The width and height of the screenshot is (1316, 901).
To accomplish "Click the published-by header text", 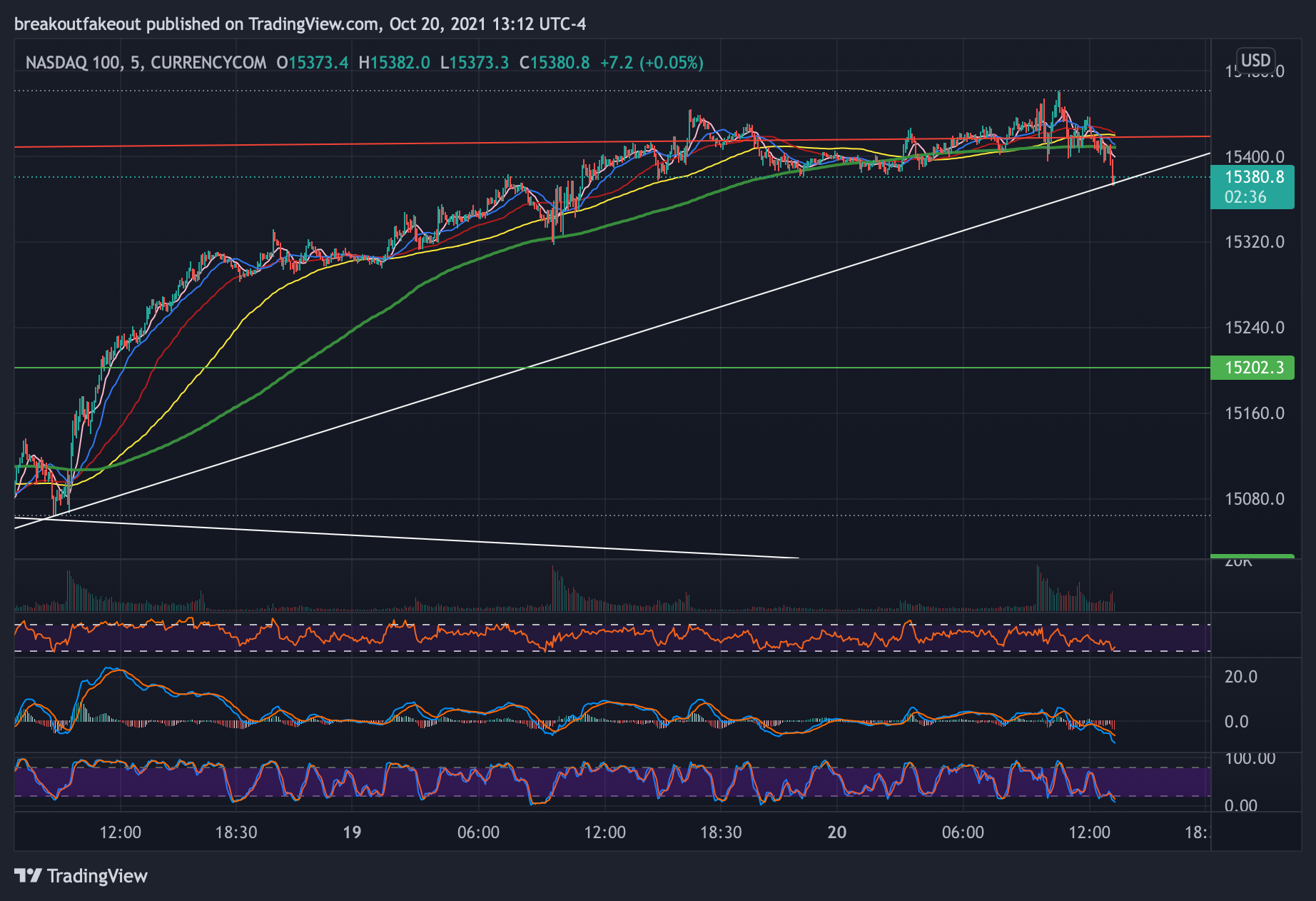I will tap(300, 24).
